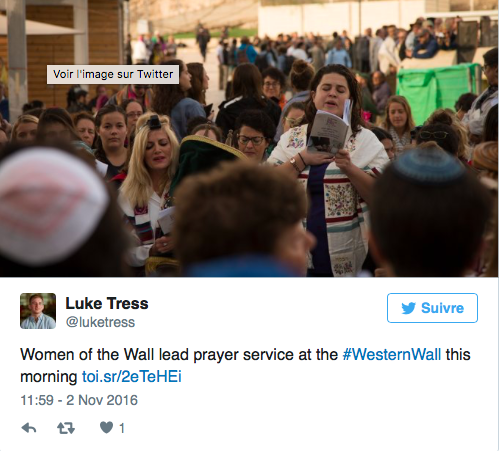499x451 pixels.
Task: Open the Western Wall prayer photo
Action: click(x=249, y=138)
